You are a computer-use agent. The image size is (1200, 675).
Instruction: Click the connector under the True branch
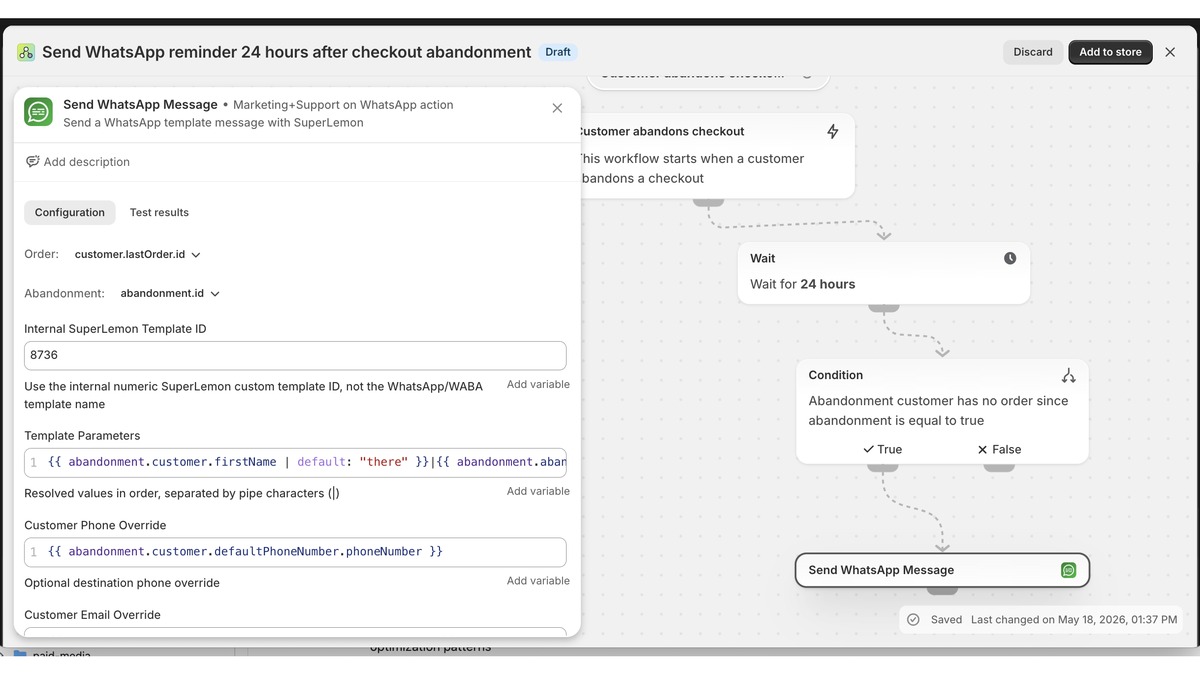point(883,467)
